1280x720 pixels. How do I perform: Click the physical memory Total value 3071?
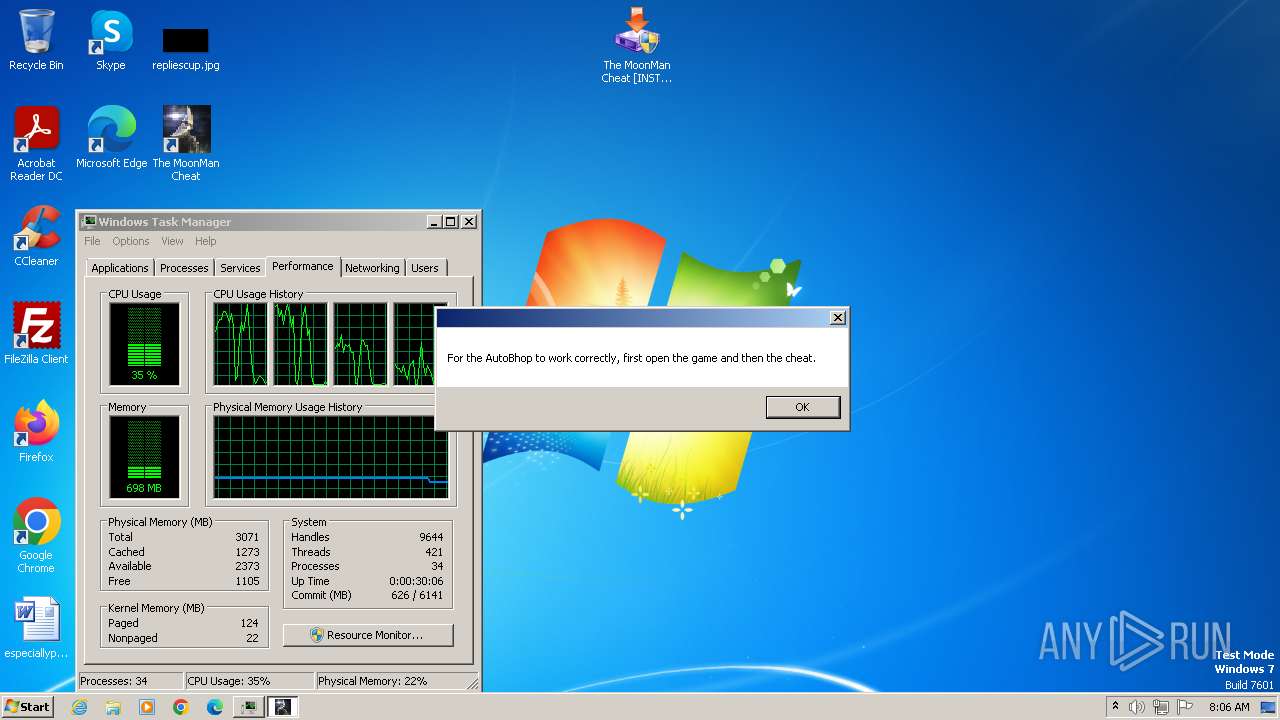[x=247, y=537]
